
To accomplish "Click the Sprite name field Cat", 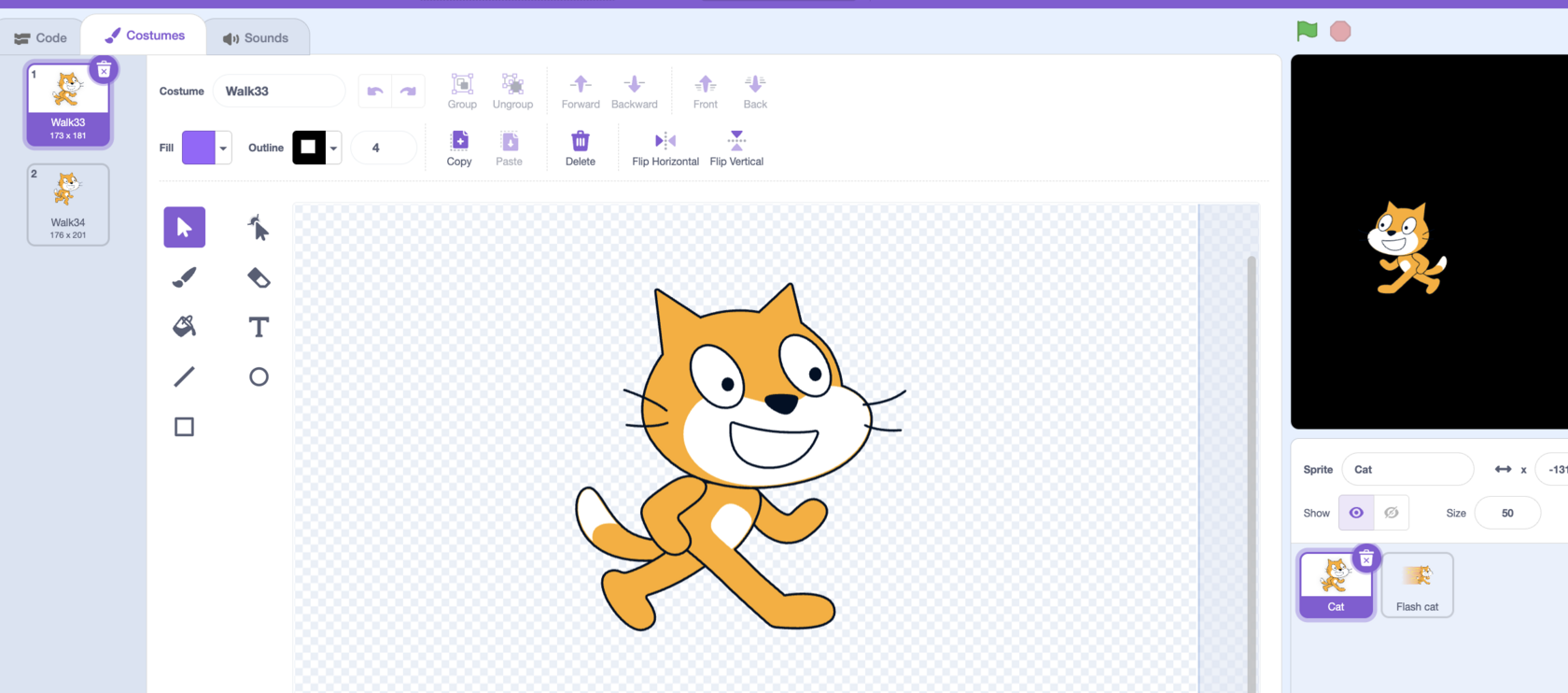I will click(1407, 469).
